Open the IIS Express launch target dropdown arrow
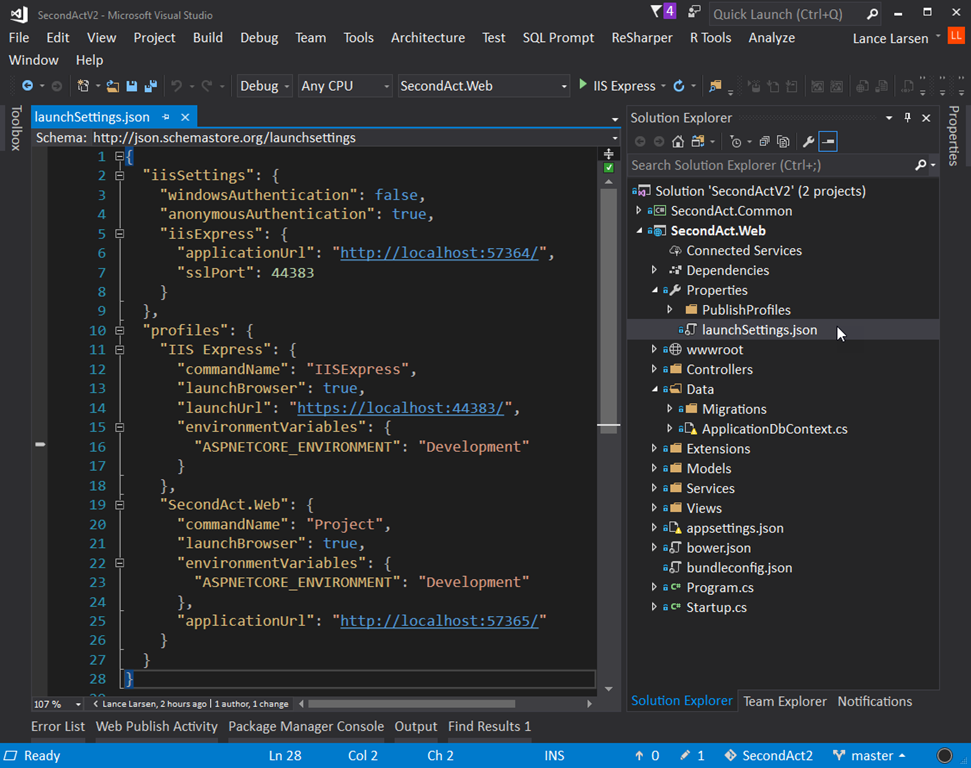Screen dimensions: 971x768 pos(663,86)
